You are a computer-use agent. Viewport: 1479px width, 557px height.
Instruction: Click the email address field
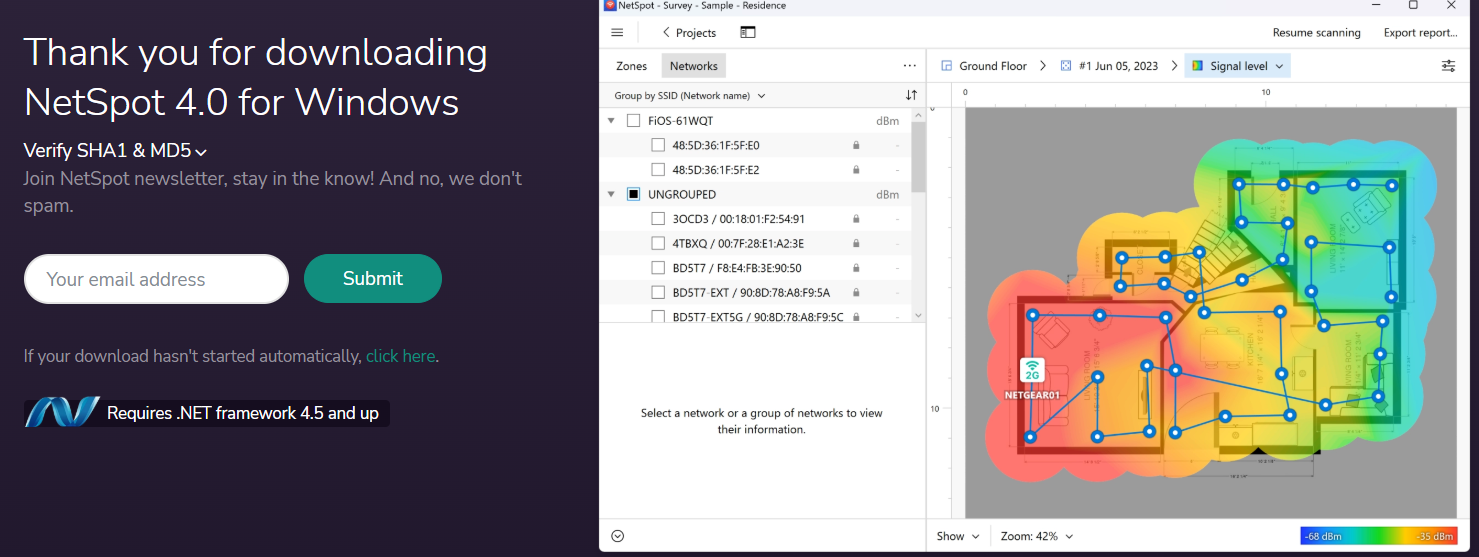click(156, 279)
